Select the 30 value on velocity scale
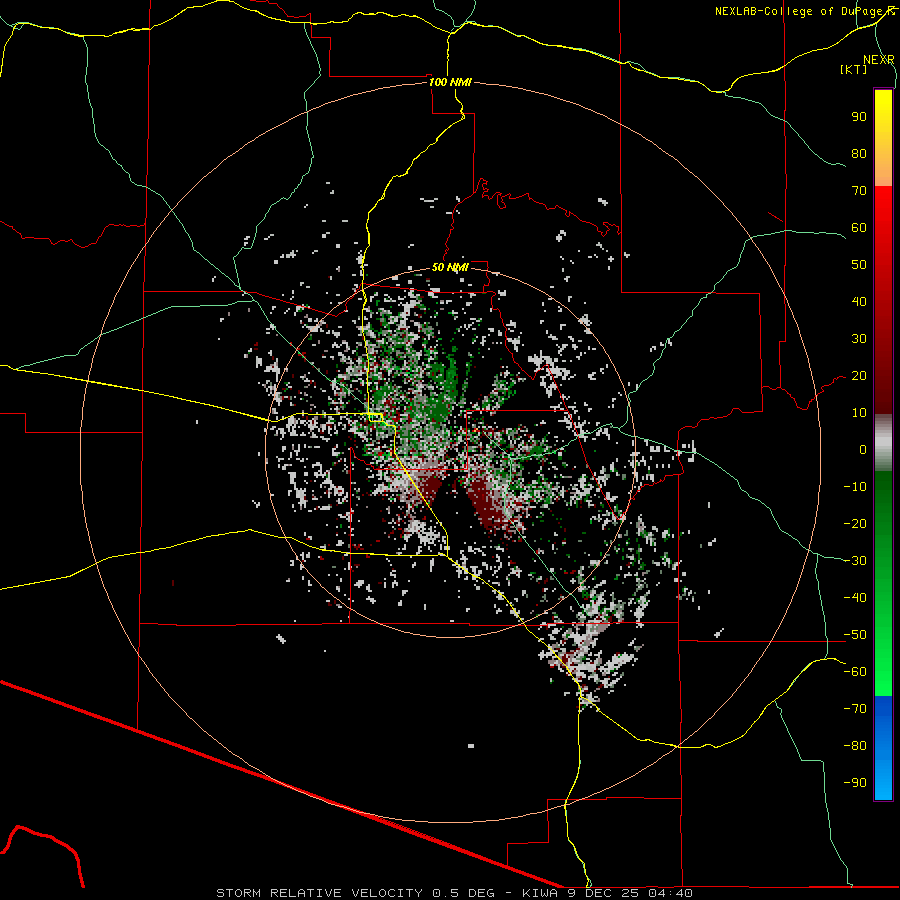 pos(859,339)
